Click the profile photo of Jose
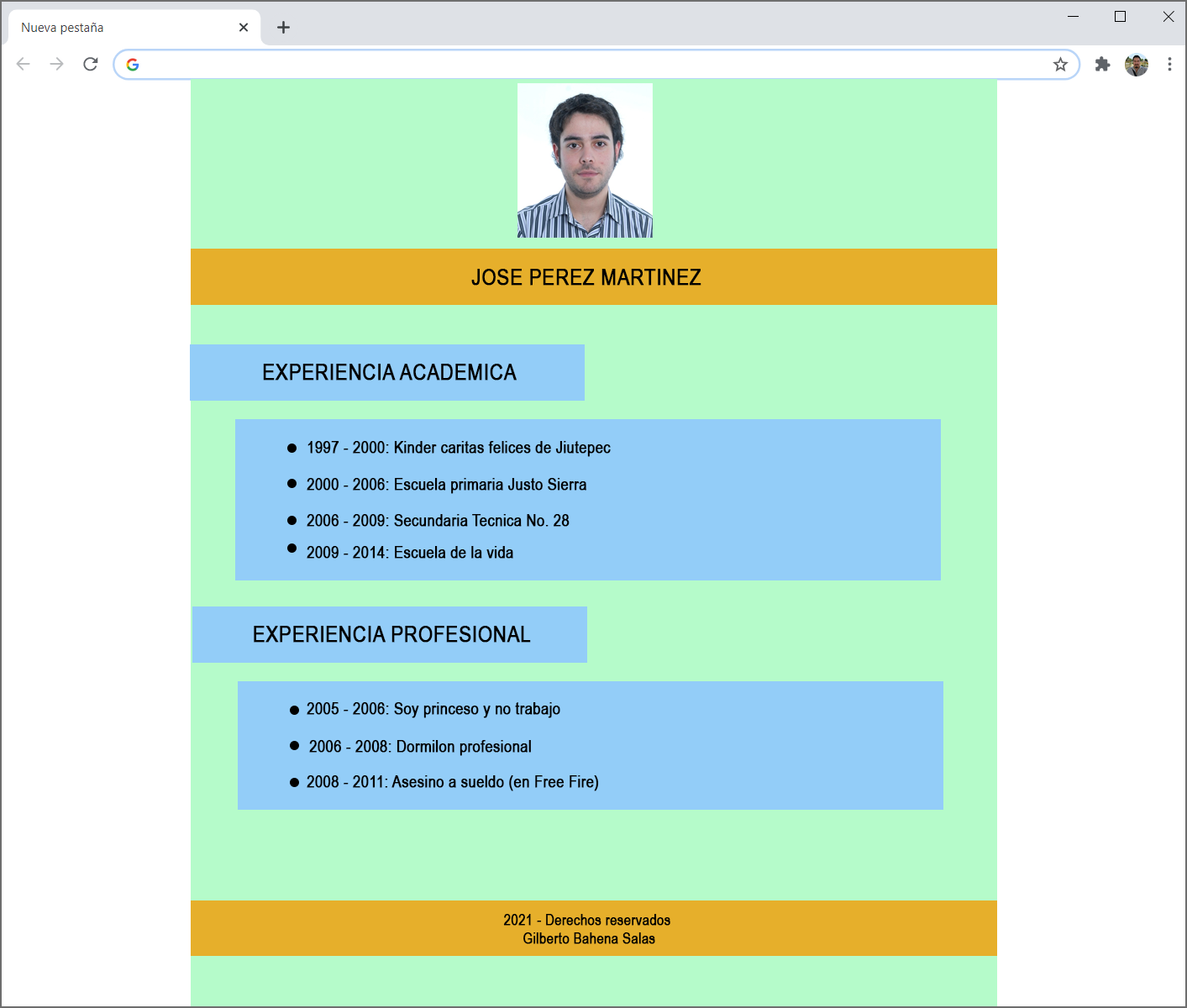Image resolution: width=1187 pixels, height=1008 pixels. click(585, 160)
